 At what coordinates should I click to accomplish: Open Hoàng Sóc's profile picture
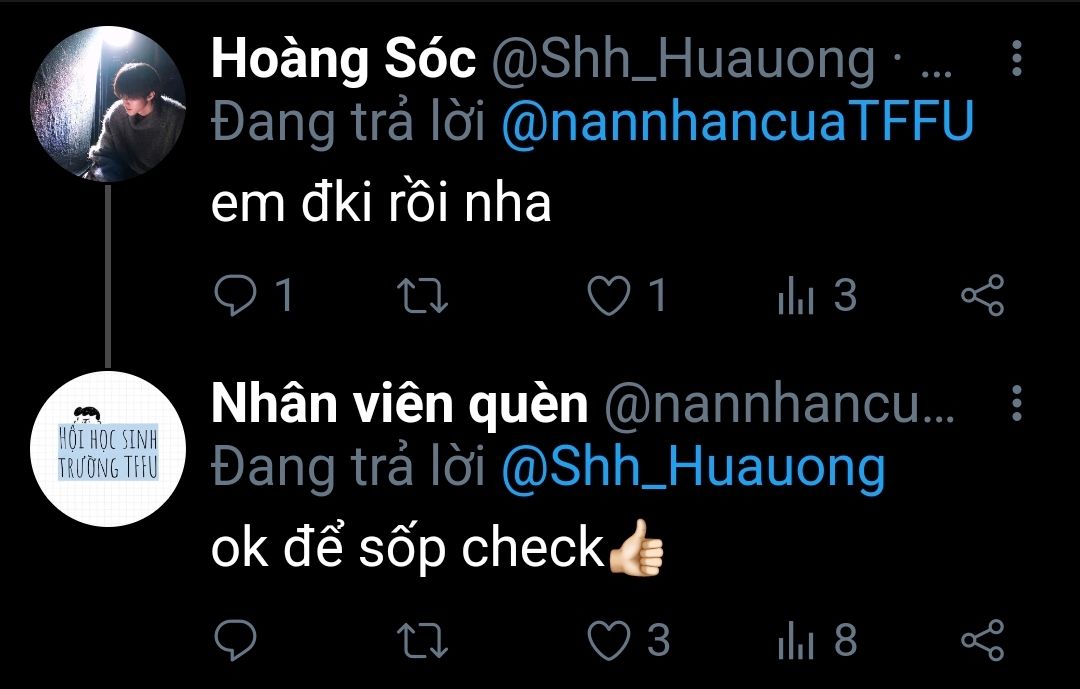tap(108, 104)
